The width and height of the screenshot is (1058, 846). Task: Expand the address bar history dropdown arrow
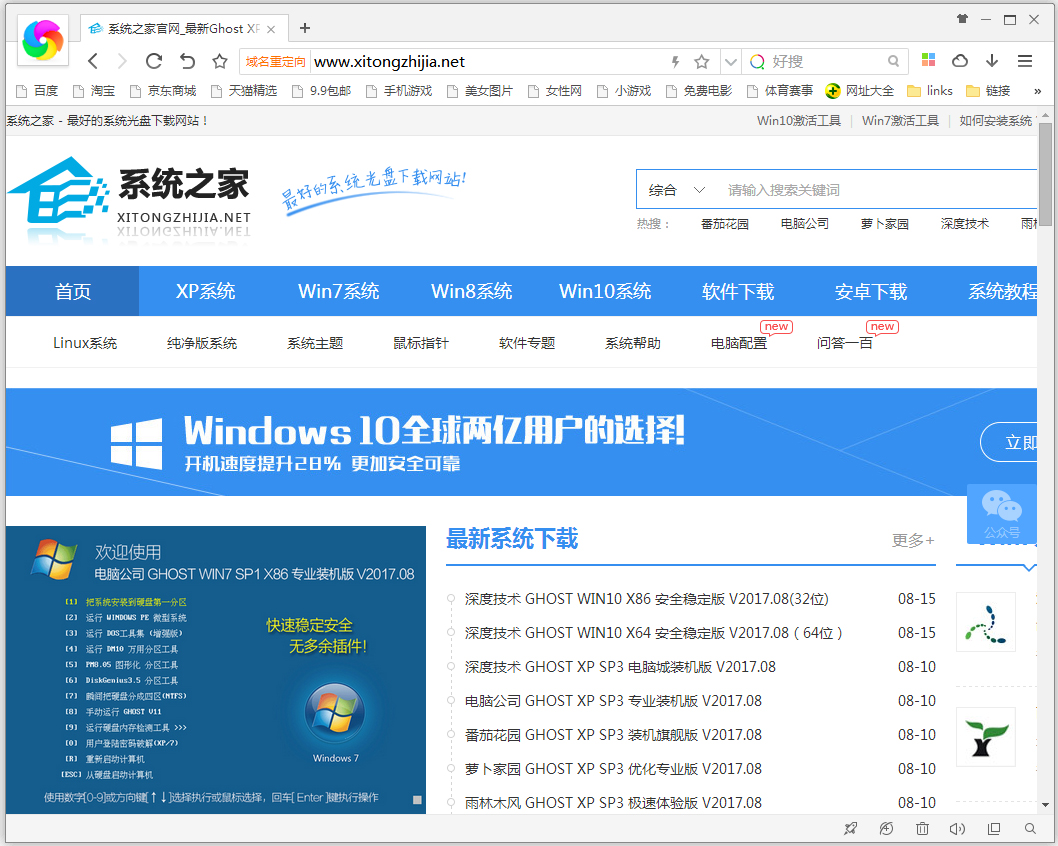[730, 62]
